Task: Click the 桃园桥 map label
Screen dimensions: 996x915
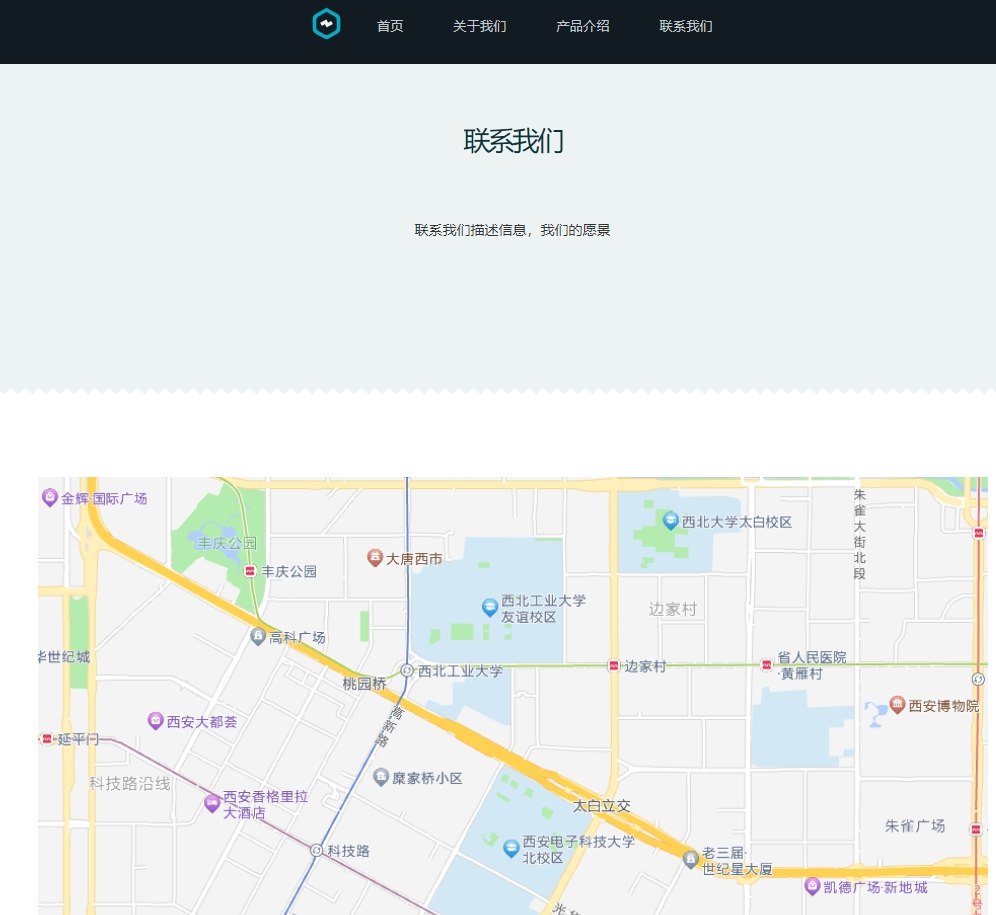Action: [x=365, y=684]
